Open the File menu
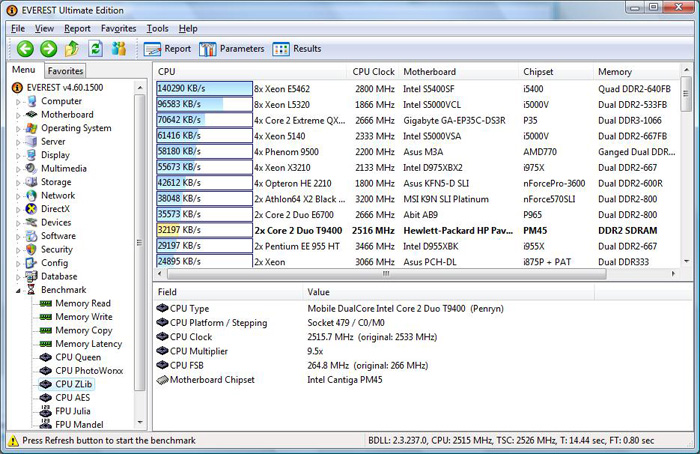This screenshot has width=700, height=454. pyautogui.click(x=18, y=29)
